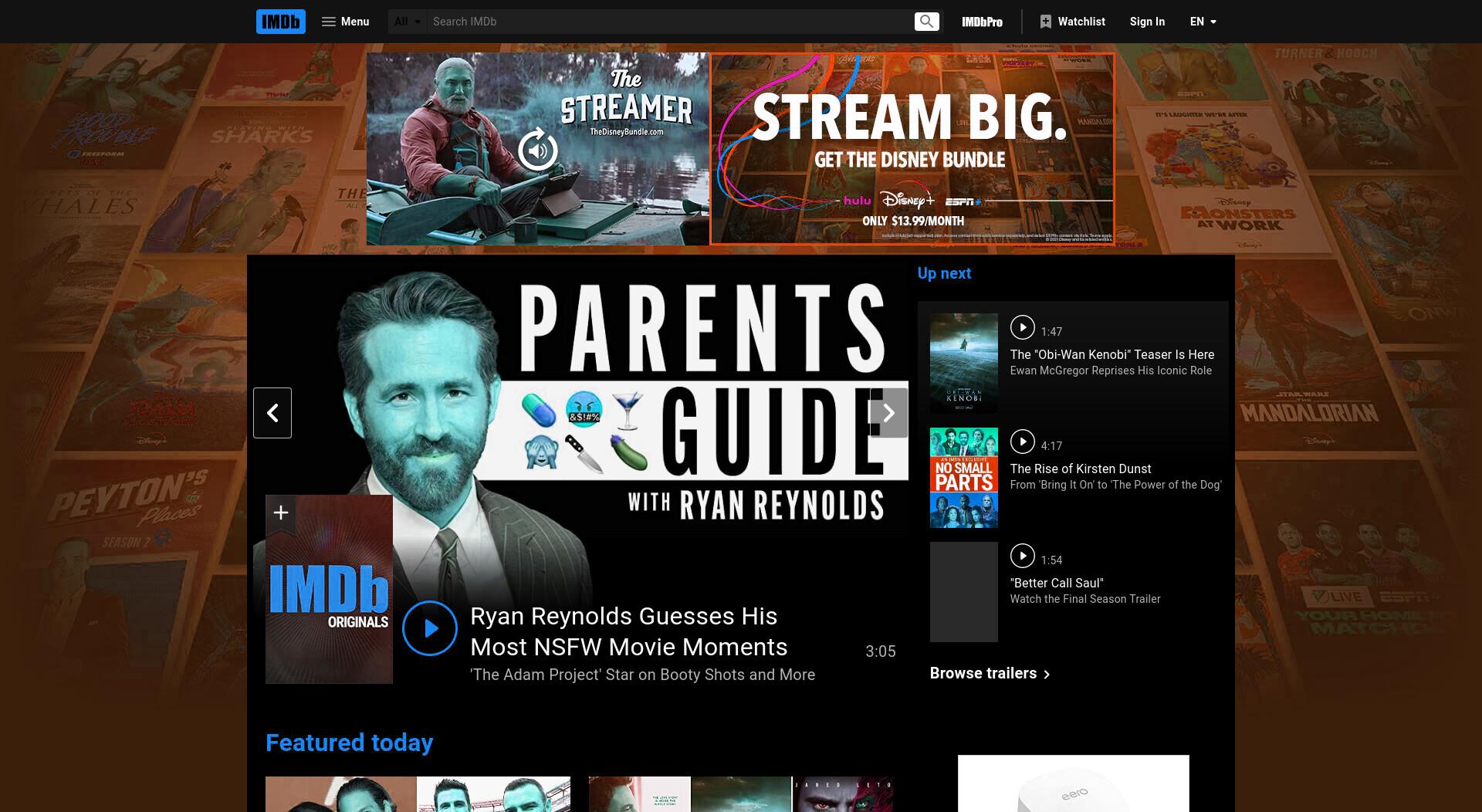
Task: Open the eero advertisement
Action: coord(1073,783)
